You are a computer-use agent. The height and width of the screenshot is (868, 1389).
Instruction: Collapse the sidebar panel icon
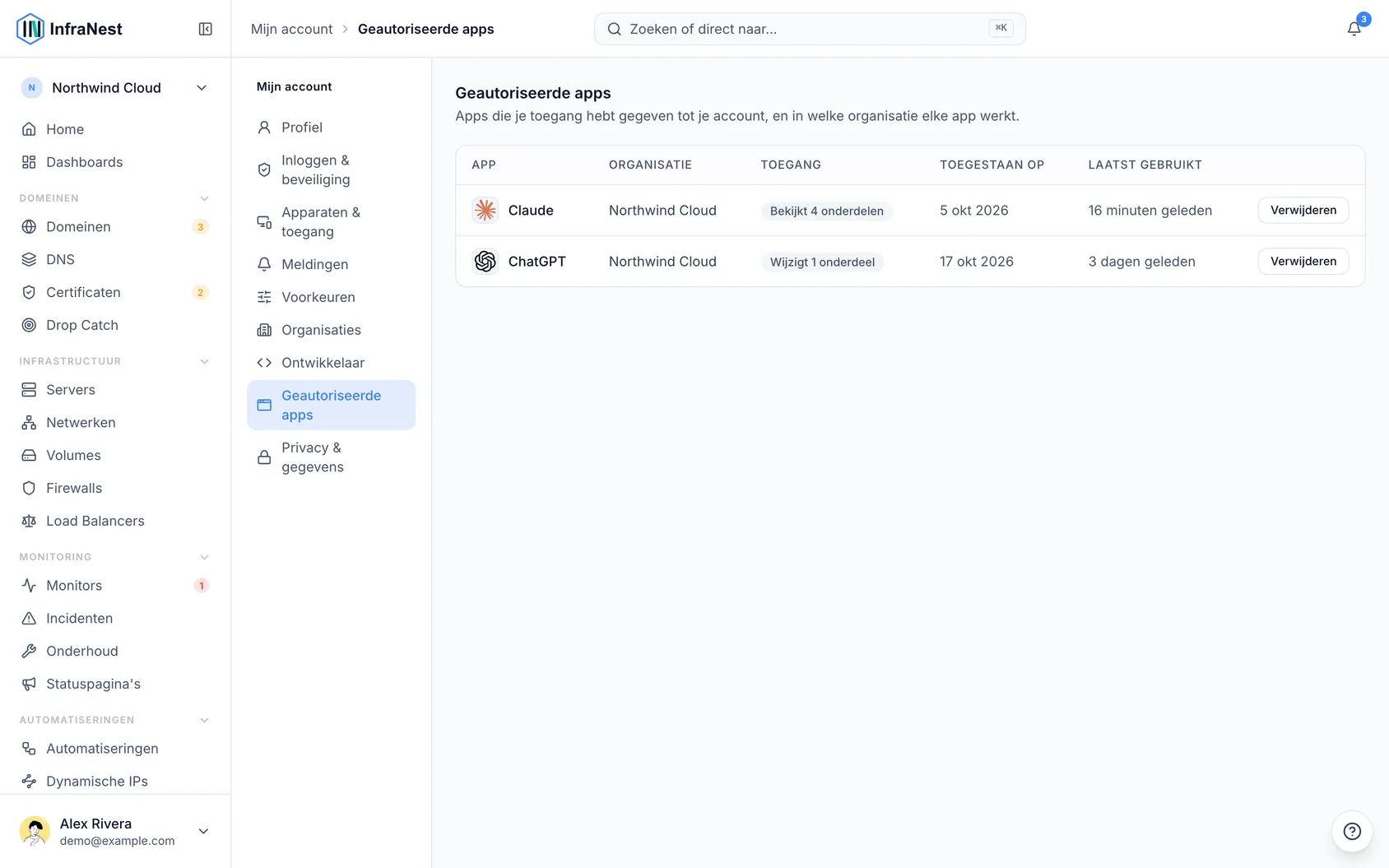pyautogui.click(x=206, y=29)
